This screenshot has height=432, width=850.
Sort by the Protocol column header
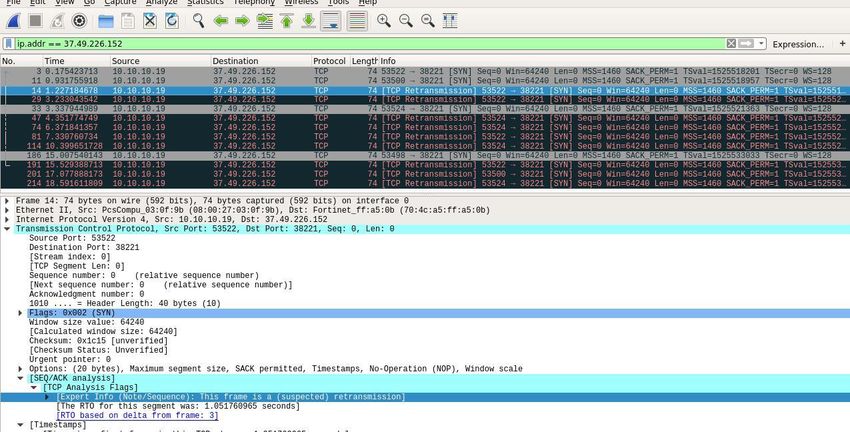pos(330,61)
